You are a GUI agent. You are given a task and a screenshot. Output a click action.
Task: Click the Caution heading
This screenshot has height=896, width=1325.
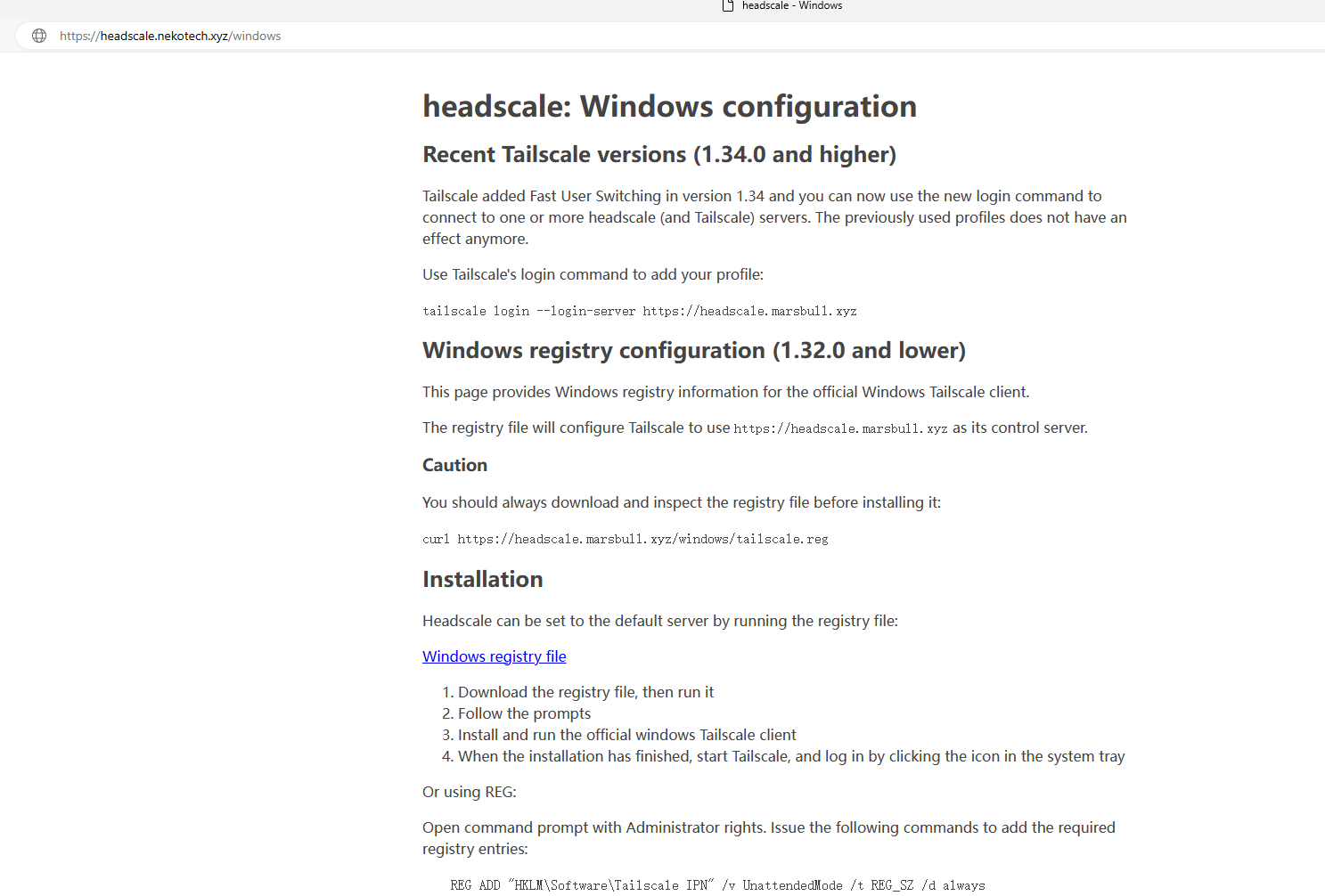(x=454, y=465)
